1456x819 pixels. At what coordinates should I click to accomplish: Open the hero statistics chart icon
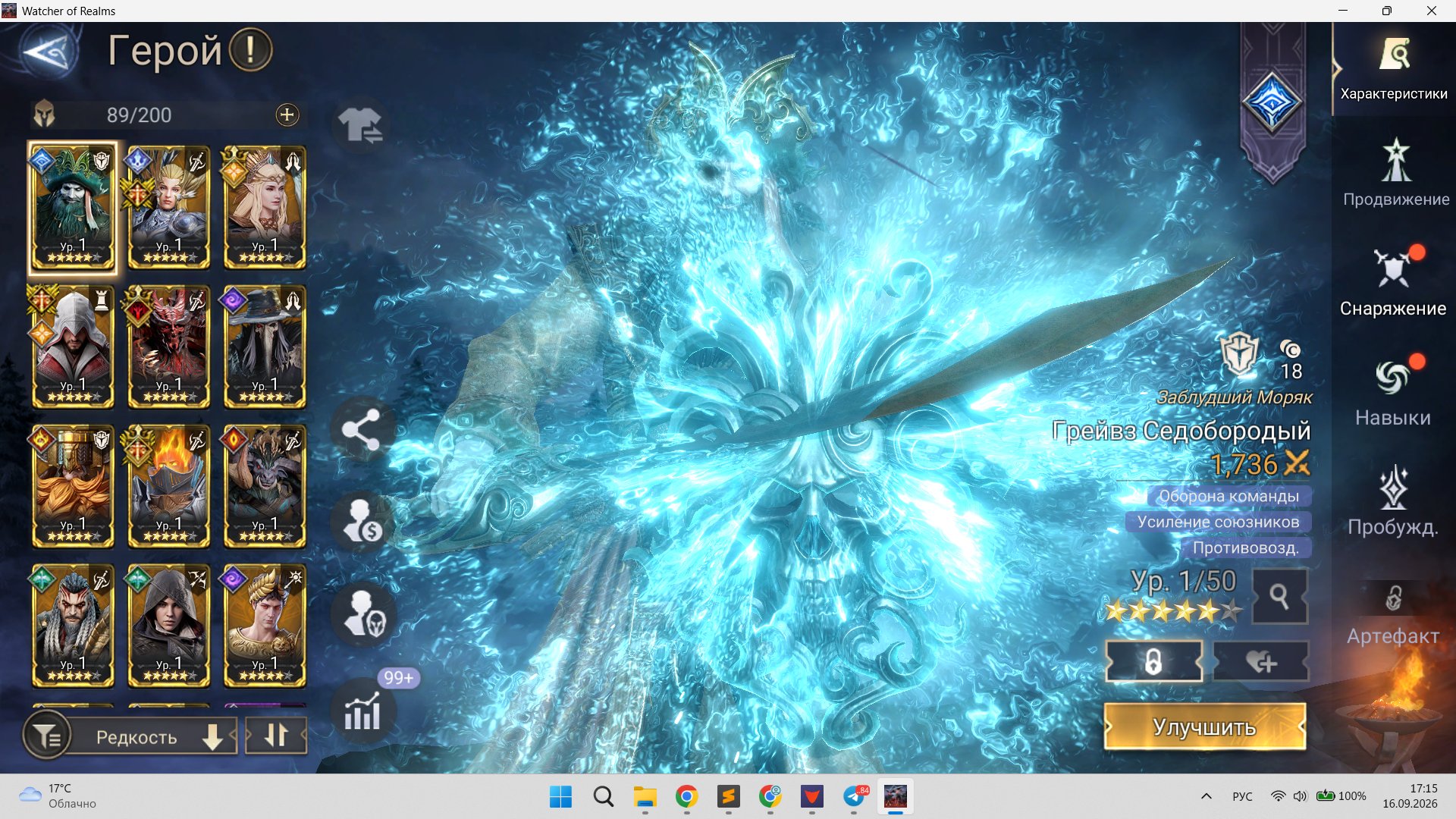click(x=362, y=711)
